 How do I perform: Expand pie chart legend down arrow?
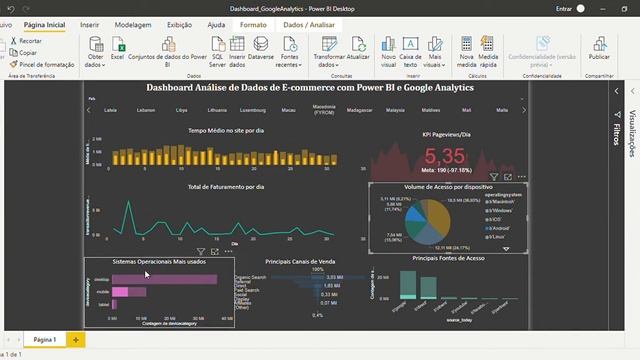[506, 249]
